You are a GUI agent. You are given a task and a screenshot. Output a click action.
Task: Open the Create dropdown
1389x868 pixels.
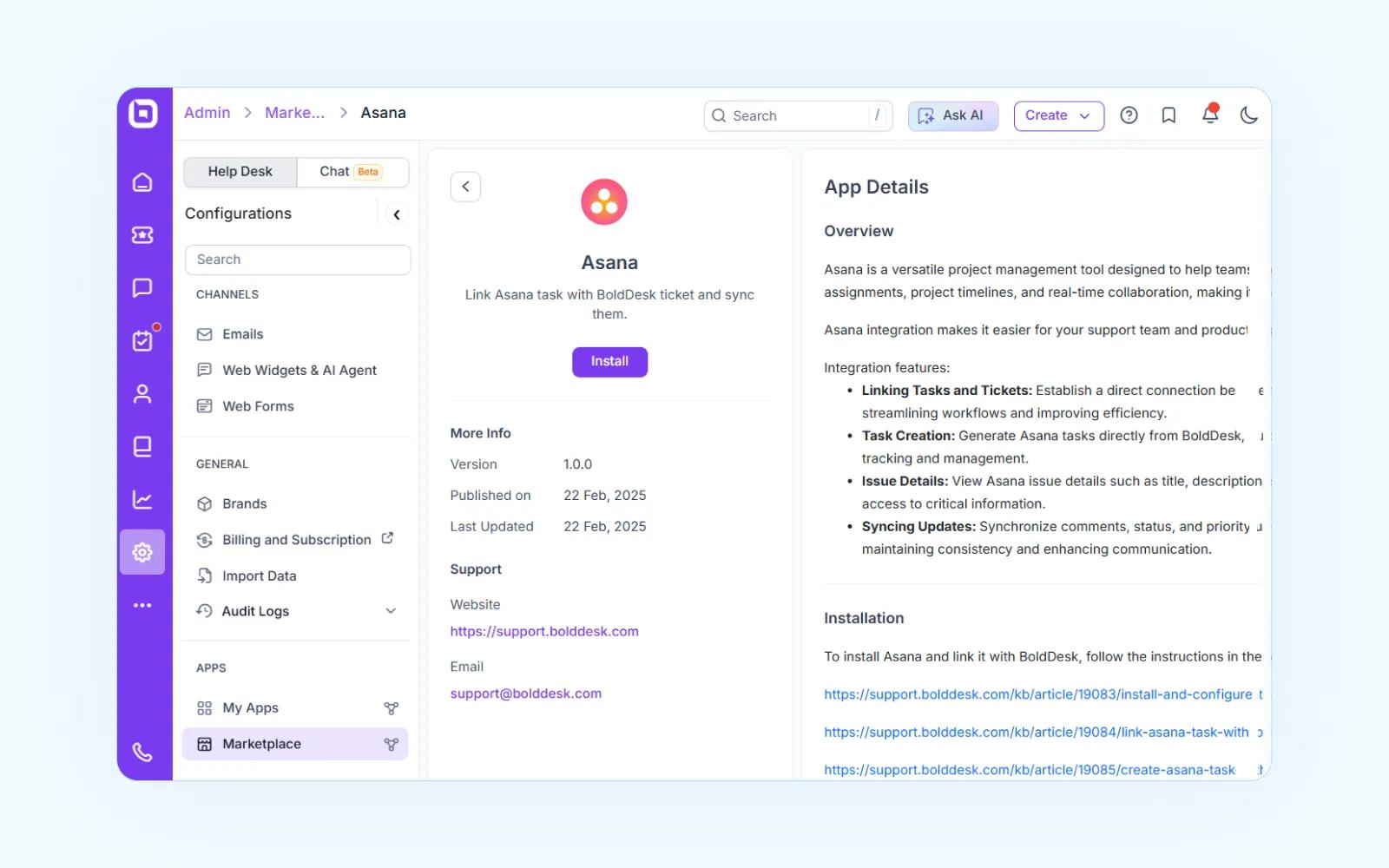coord(1058,115)
